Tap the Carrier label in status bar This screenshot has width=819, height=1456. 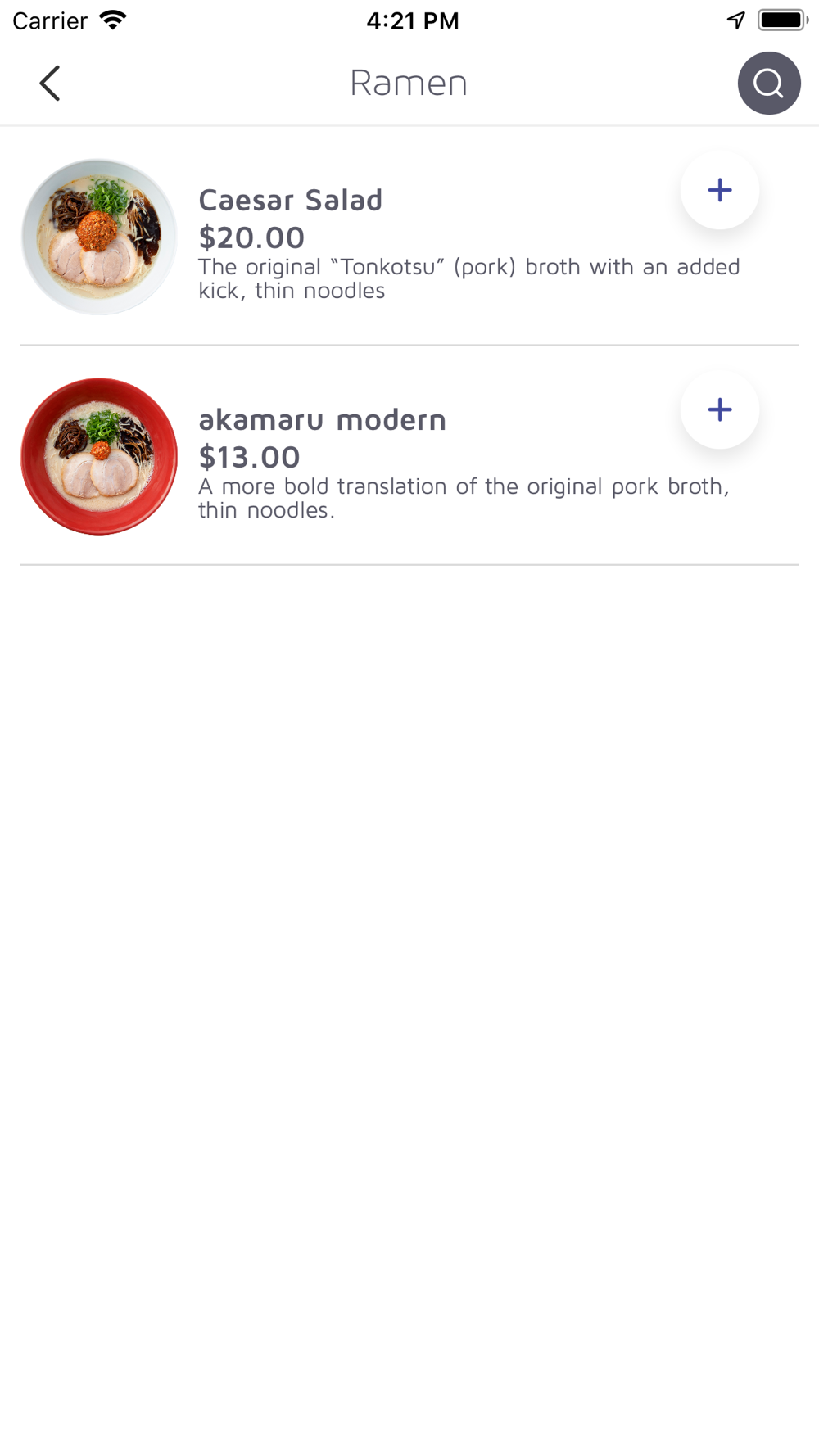coord(50,20)
